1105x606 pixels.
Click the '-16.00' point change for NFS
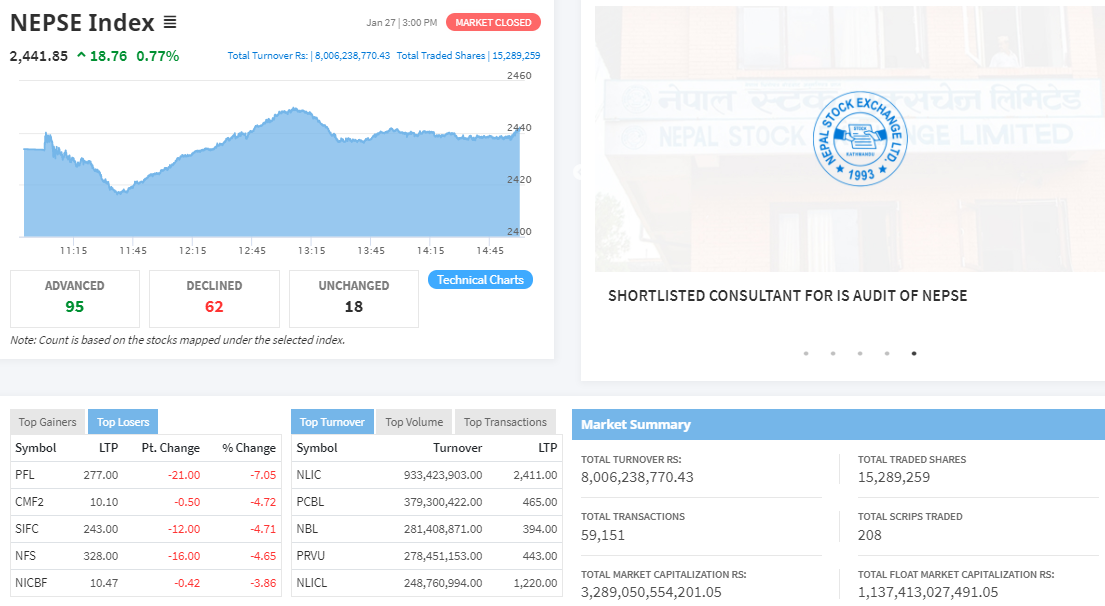pos(184,556)
